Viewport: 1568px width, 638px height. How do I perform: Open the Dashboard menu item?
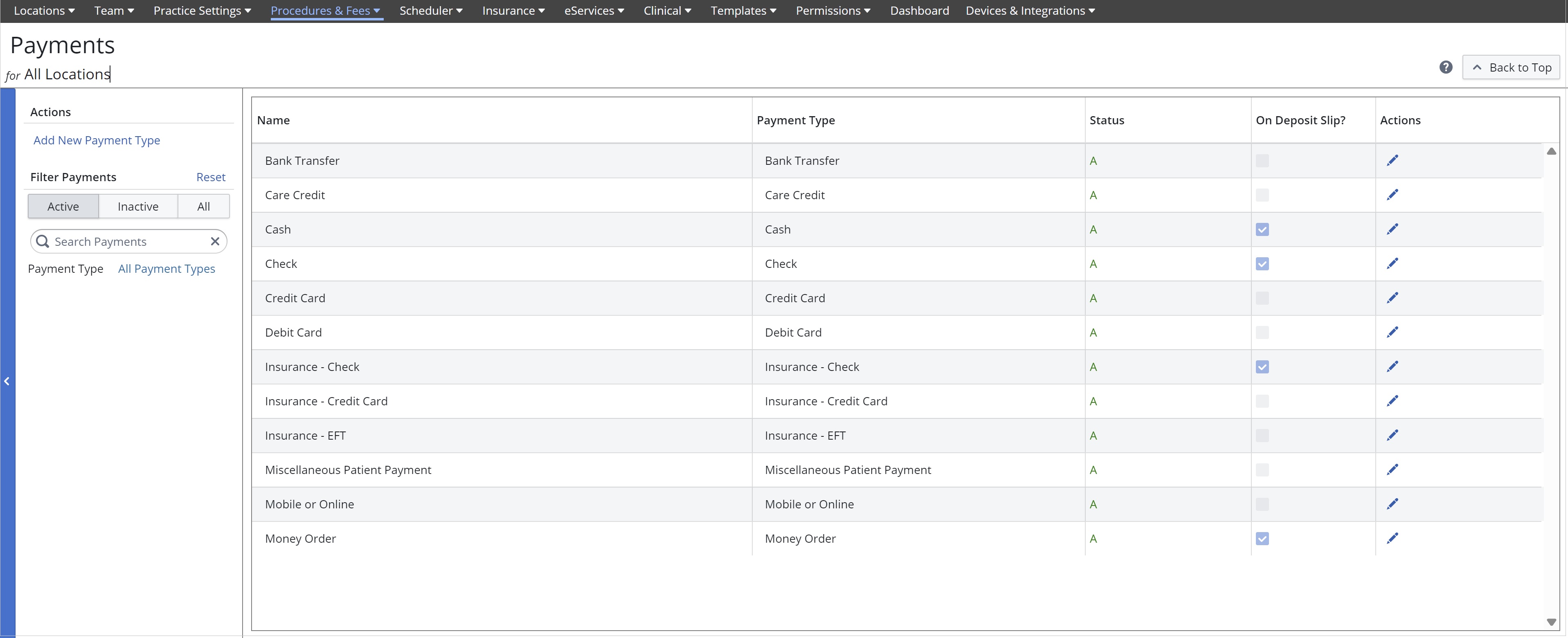919,11
